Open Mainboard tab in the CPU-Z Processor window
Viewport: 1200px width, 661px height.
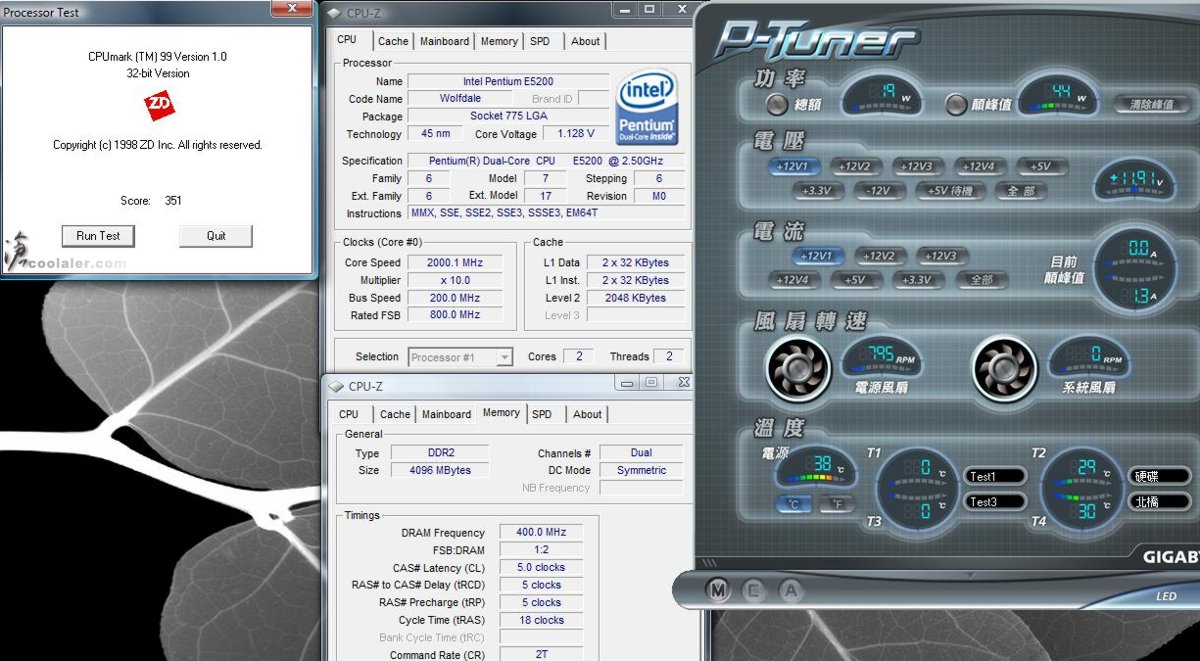pyautogui.click(x=444, y=41)
